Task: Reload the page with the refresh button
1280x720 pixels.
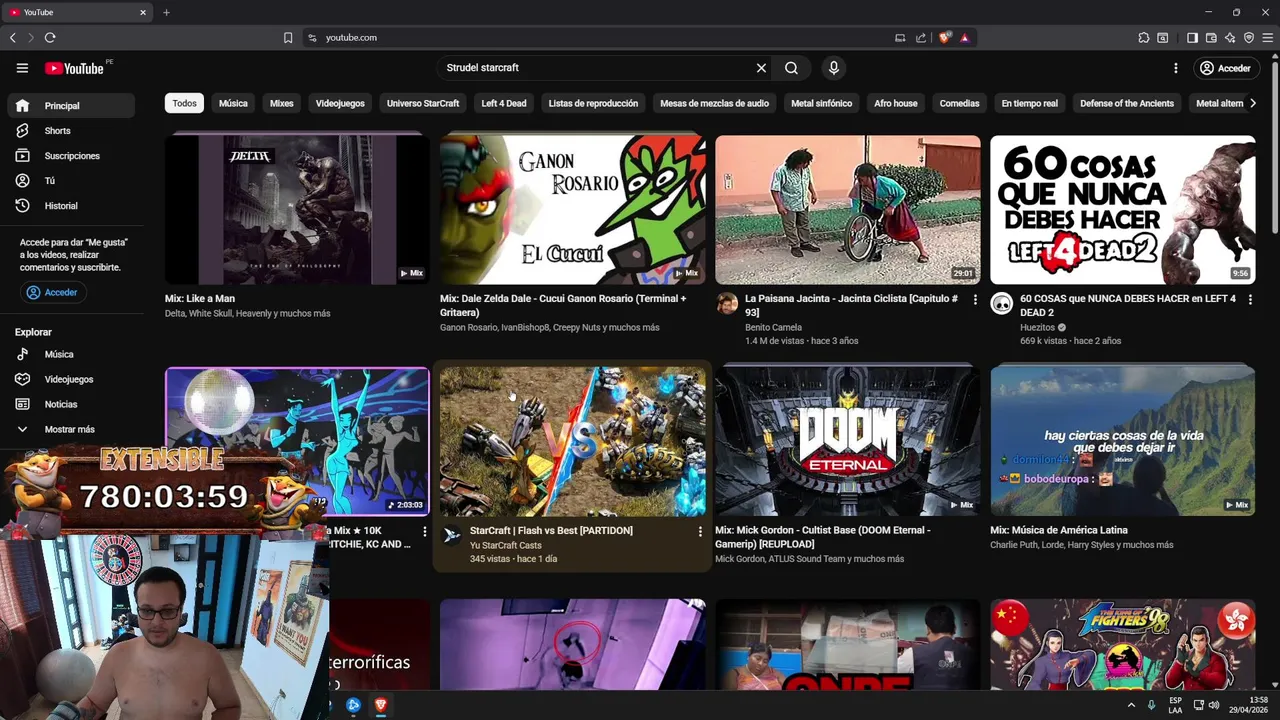Action: (49, 38)
